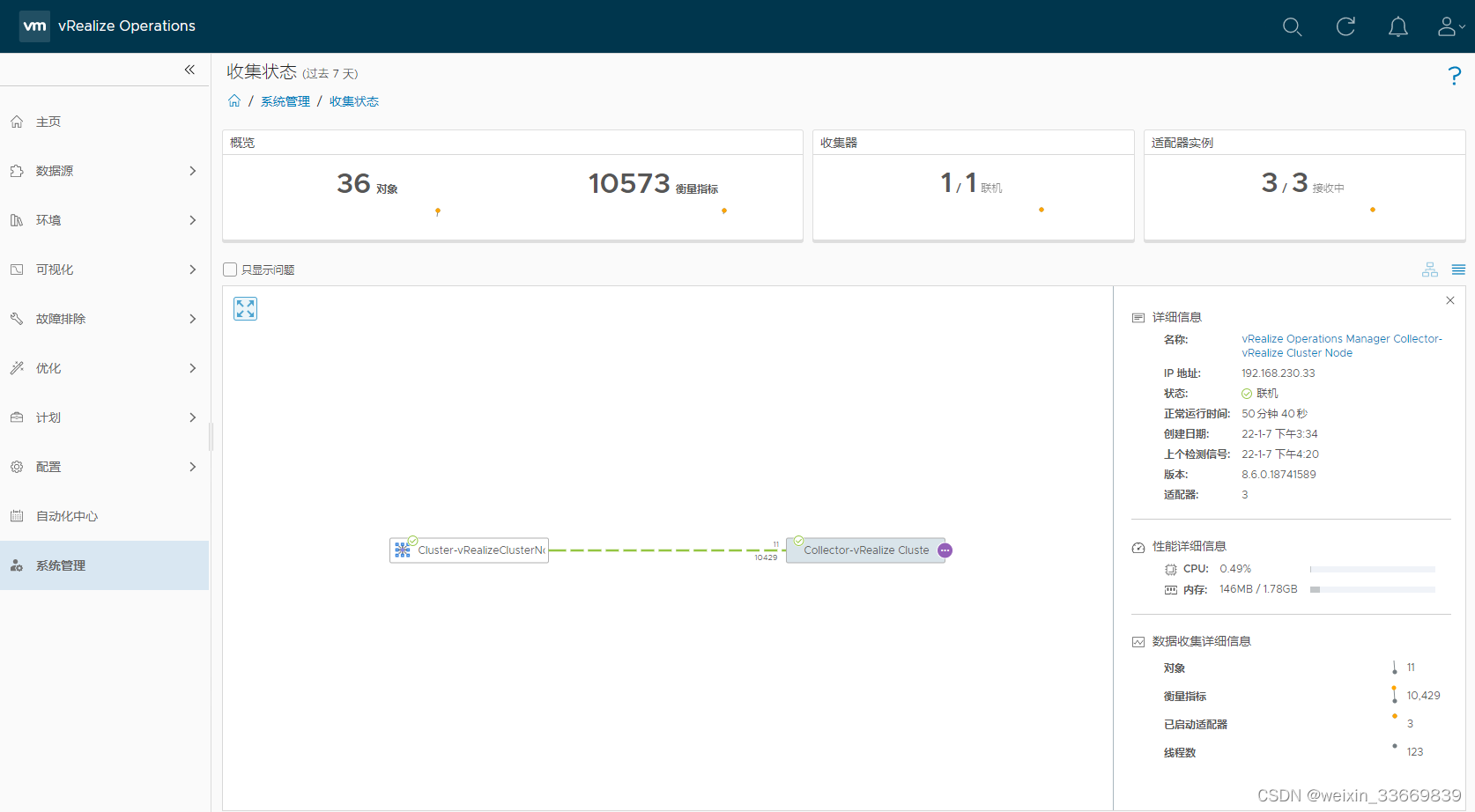Viewport: 1475px width, 812px height.
Task: Expand the 环境 submenu chevron
Action: [x=193, y=220]
